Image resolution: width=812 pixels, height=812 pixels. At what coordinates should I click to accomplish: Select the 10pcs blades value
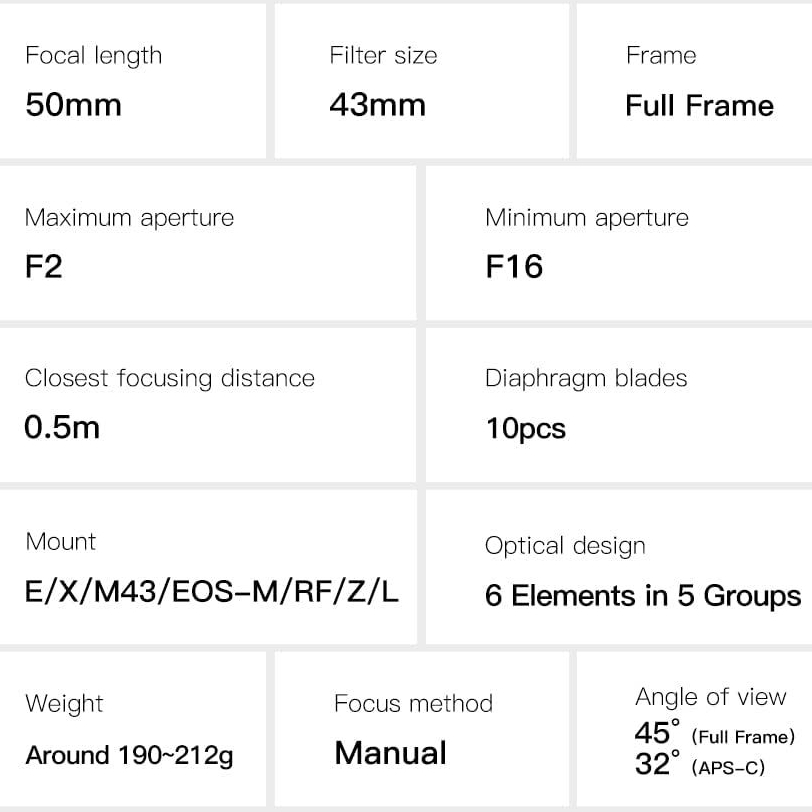click(x=526, y=429)
